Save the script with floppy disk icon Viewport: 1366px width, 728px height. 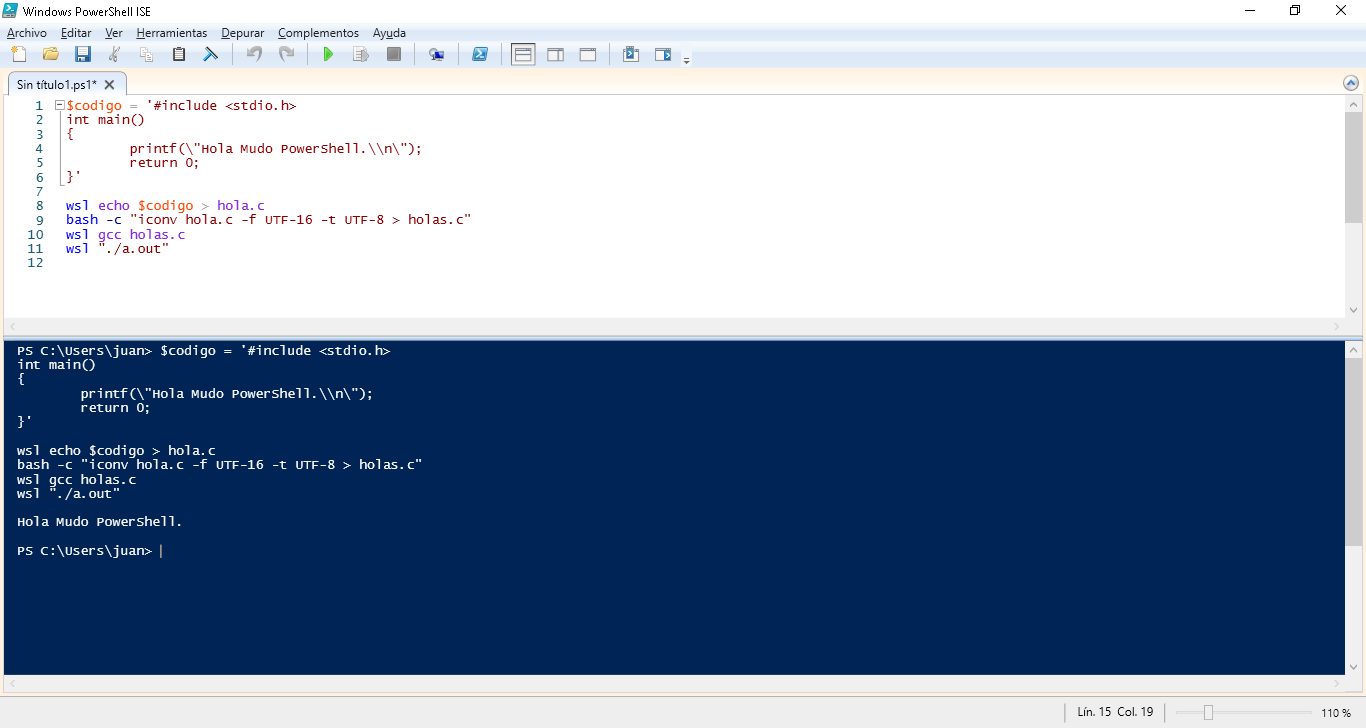82,54
